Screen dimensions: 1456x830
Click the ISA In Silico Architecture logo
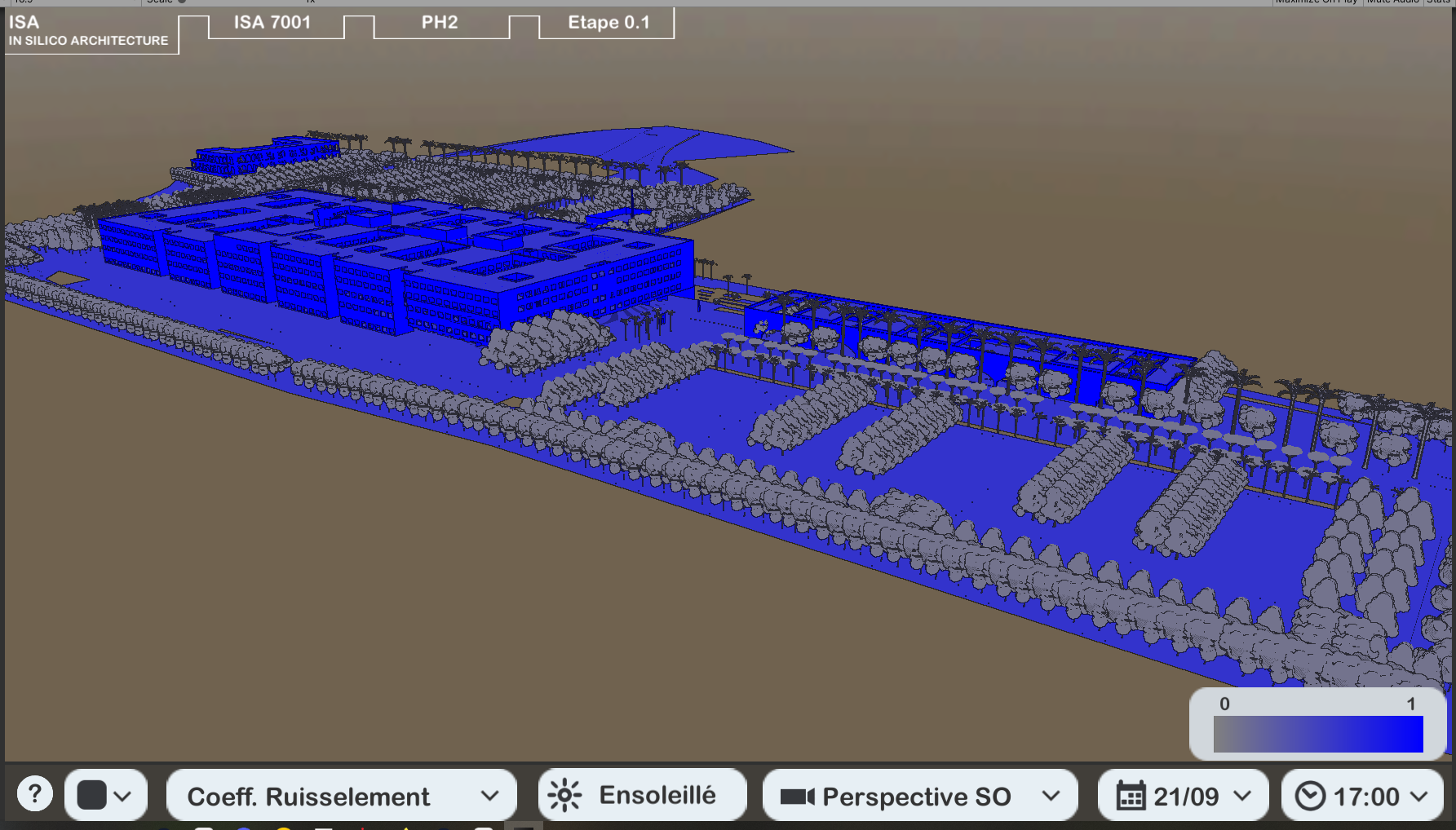point(88,31)
